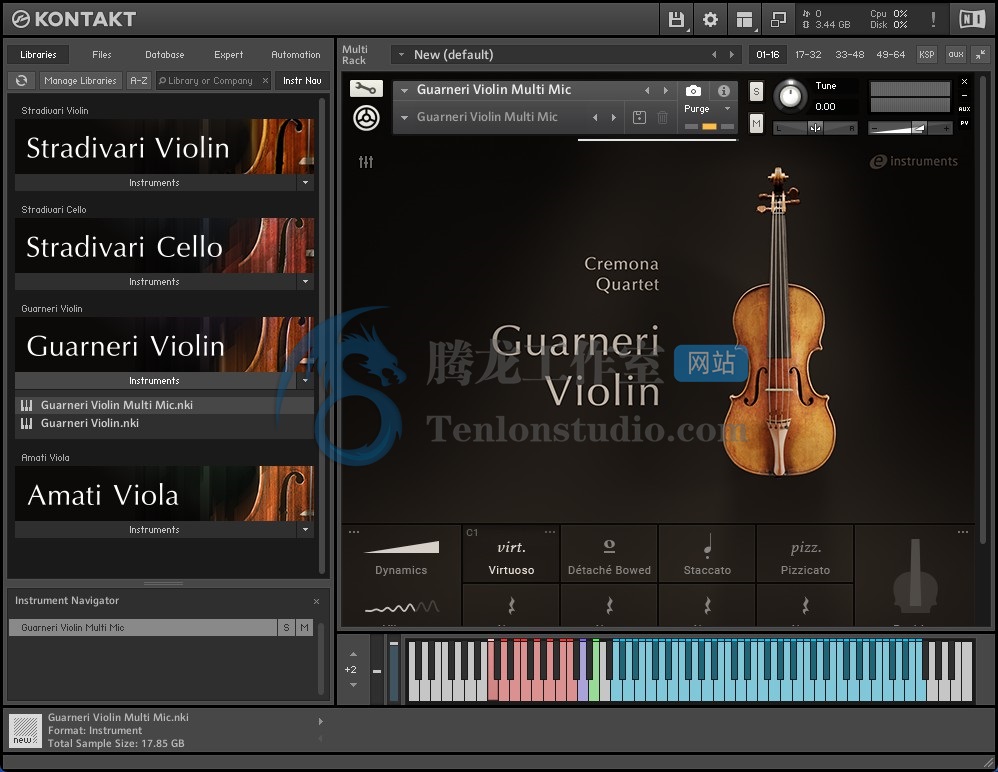Viewport: 998px width, 772px height.
Task: Expand Amati Viola Instruments dropdown arrow
Action: [x=306, y=530]
